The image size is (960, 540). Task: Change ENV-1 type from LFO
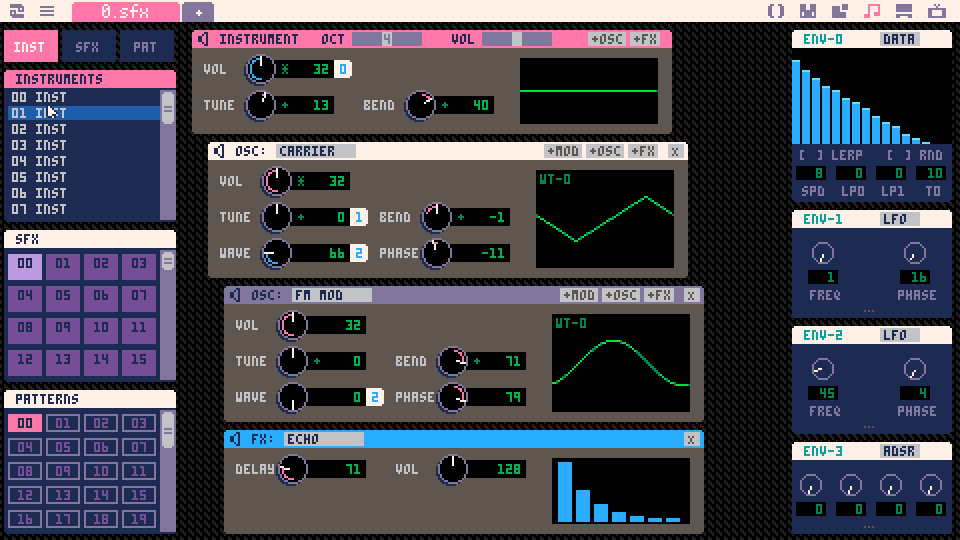899,219
